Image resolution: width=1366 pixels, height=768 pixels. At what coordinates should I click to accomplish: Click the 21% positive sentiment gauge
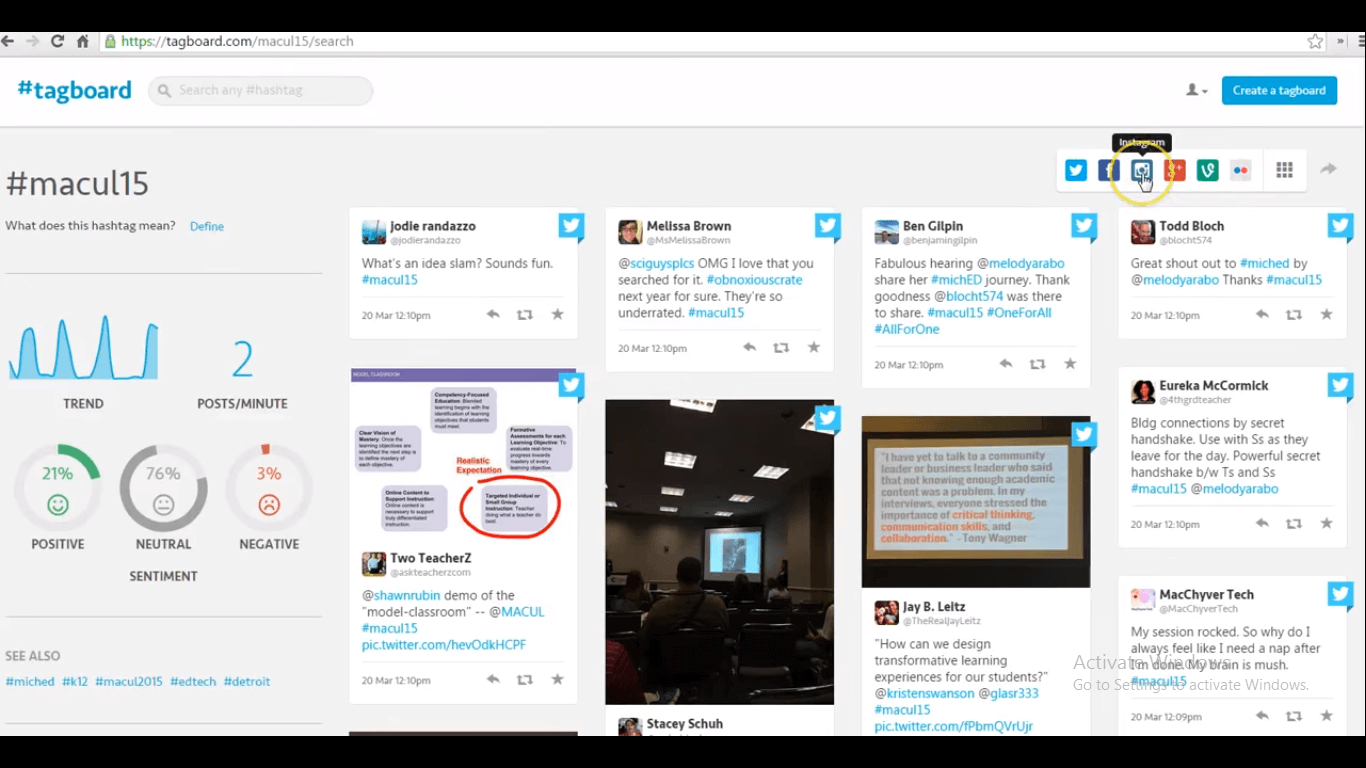58,488
